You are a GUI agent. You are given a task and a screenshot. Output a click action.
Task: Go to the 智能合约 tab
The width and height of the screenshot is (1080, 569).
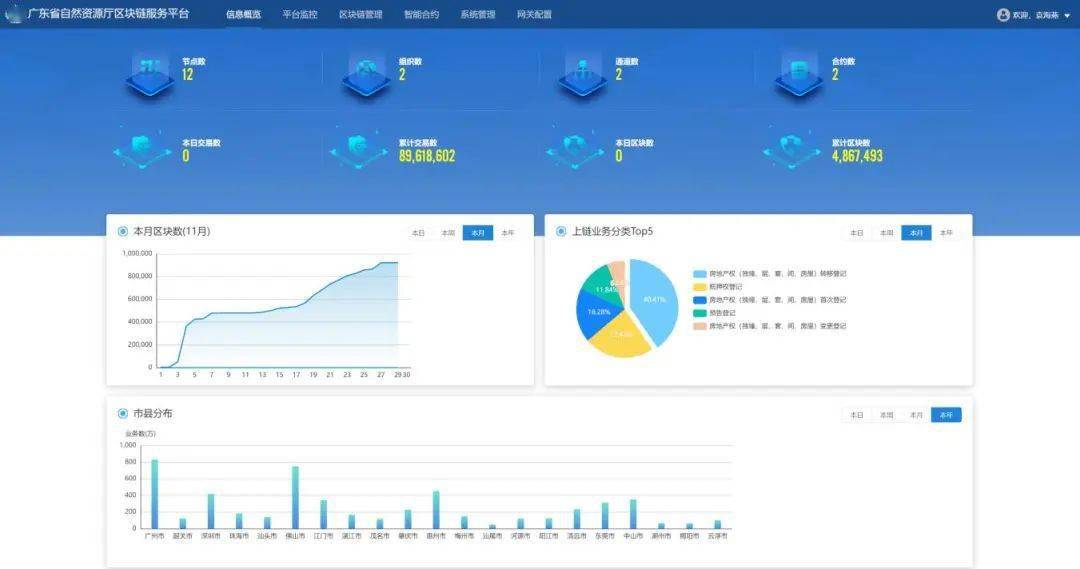(421, 15)
